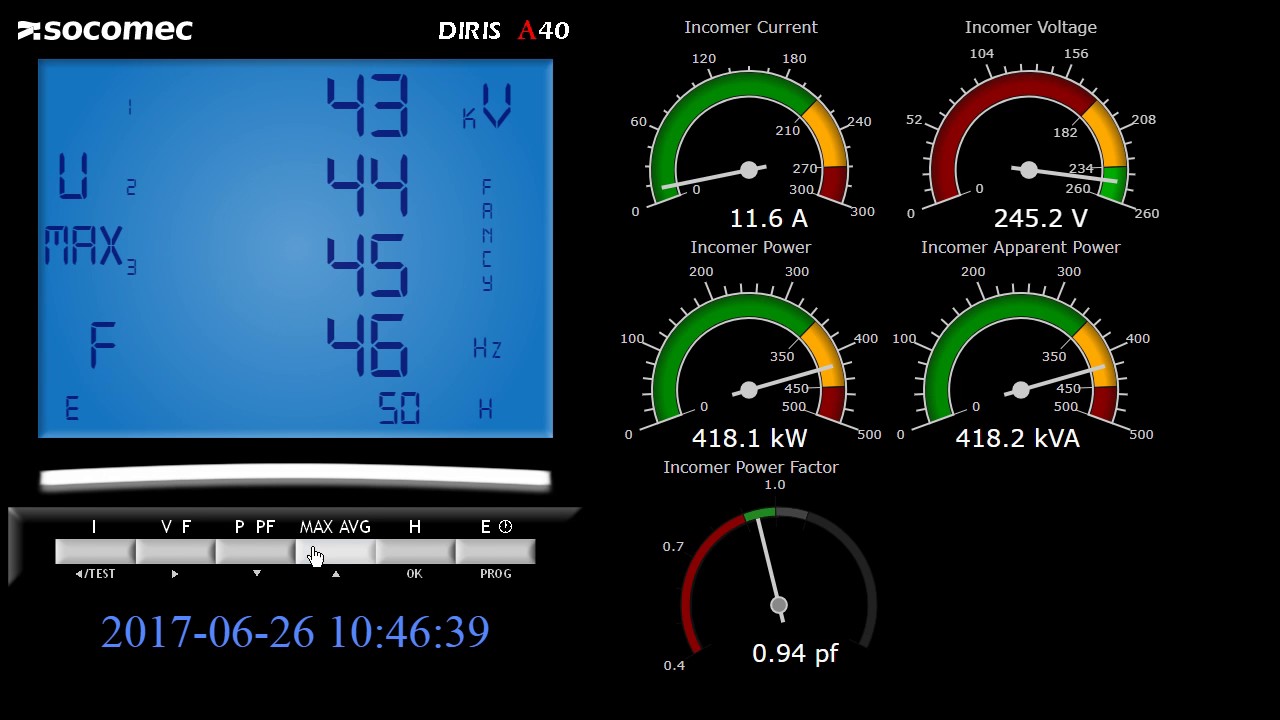The image size is (1280, 720).
Task: Click the clock icon next to E
Action: click(505, 527)
